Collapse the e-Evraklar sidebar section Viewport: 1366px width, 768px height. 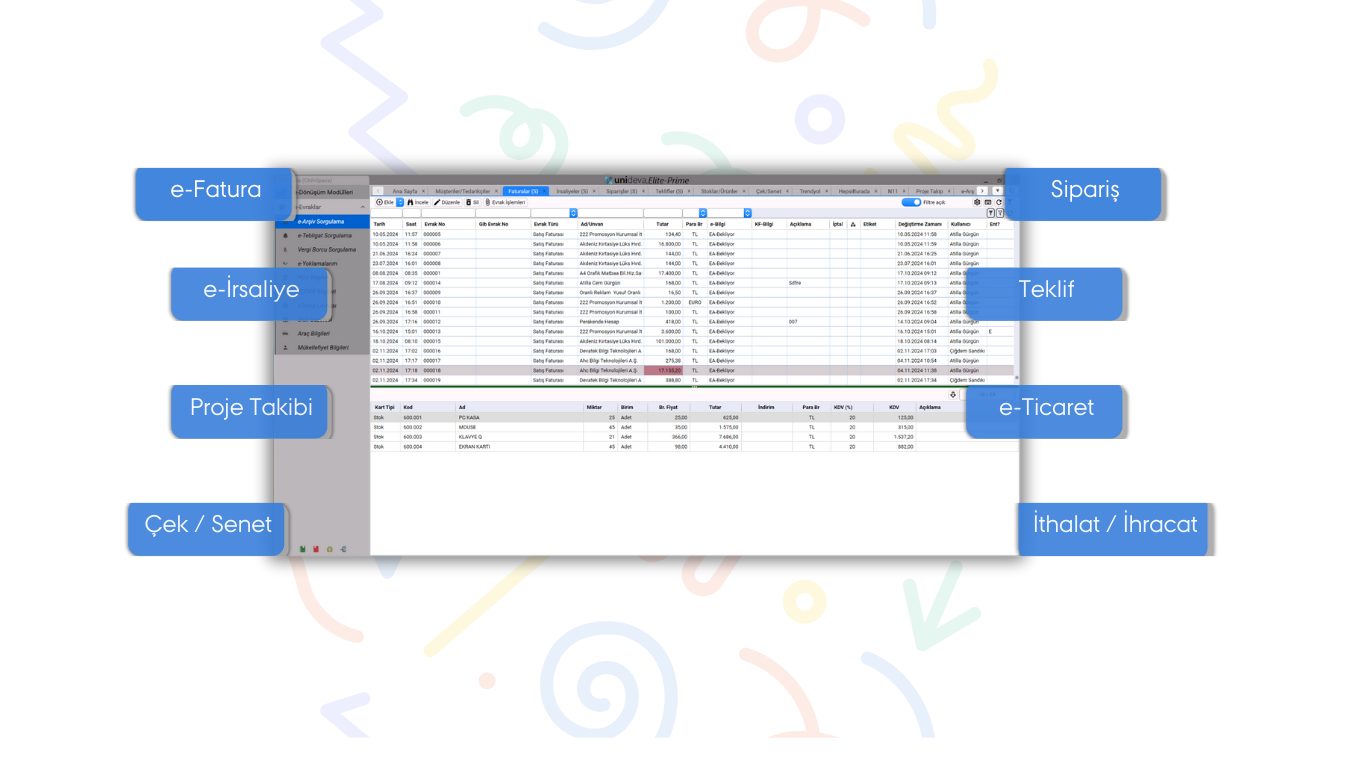pyautogui.click(x=363, y=207)
